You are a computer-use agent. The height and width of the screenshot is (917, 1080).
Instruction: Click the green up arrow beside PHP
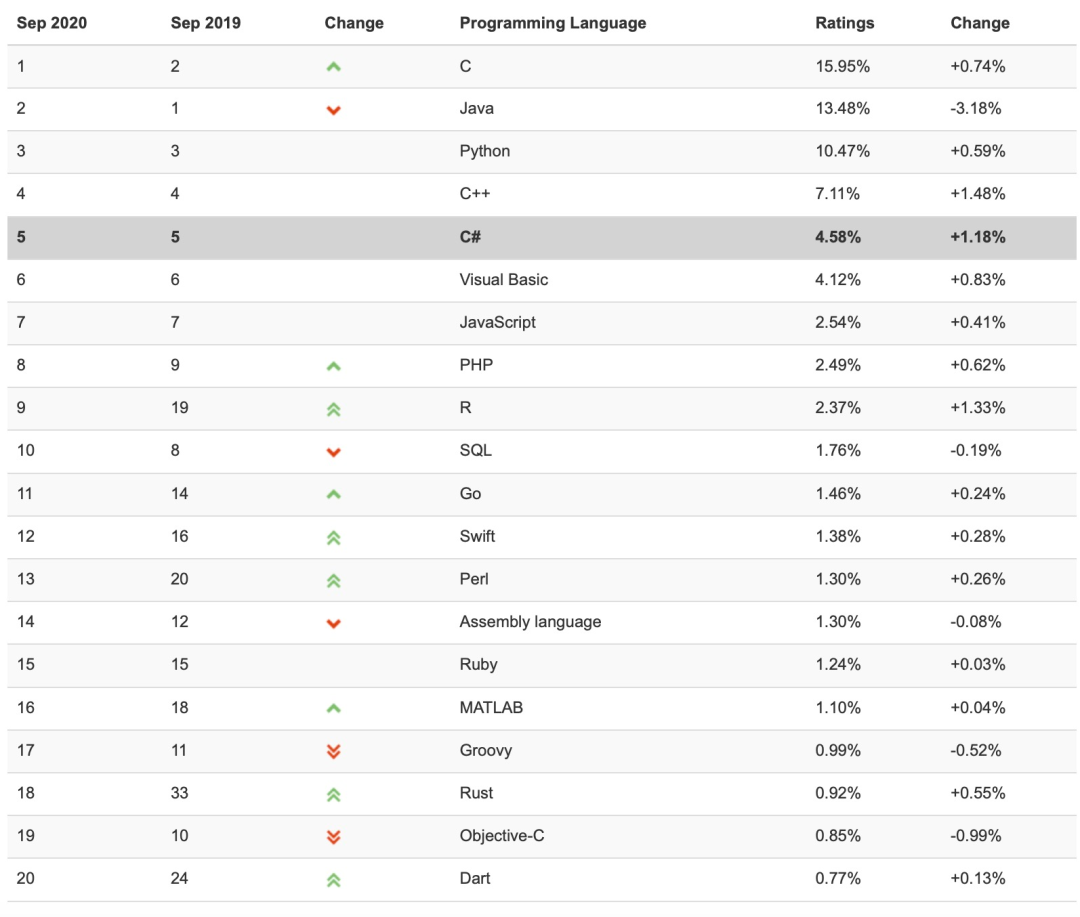333,367
